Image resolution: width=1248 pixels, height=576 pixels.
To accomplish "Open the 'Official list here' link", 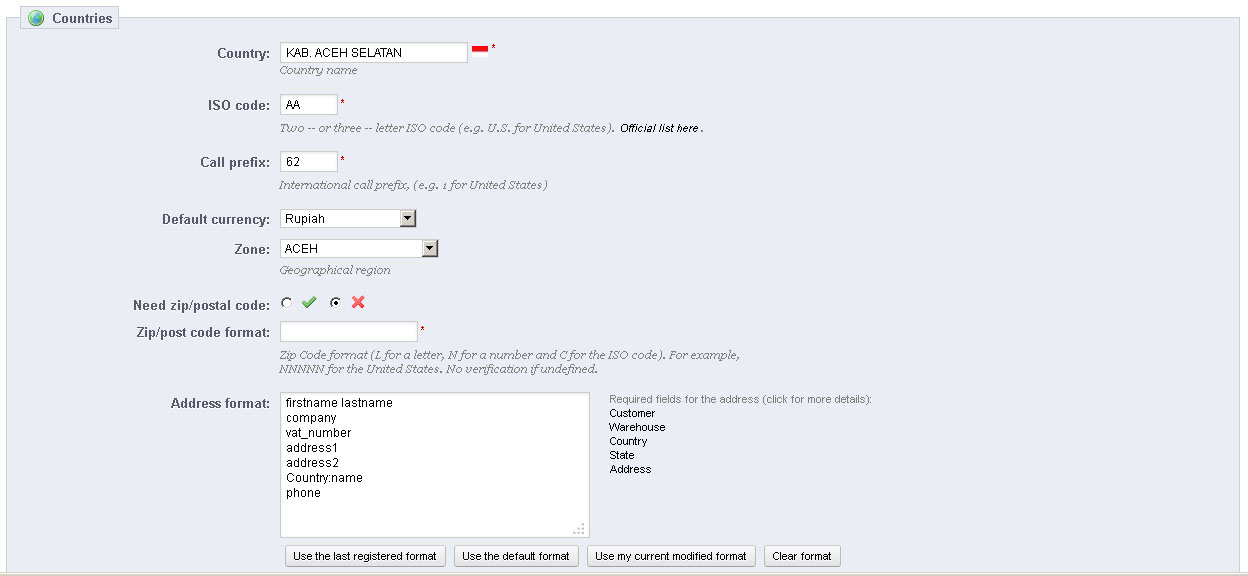I will [659, 128].
